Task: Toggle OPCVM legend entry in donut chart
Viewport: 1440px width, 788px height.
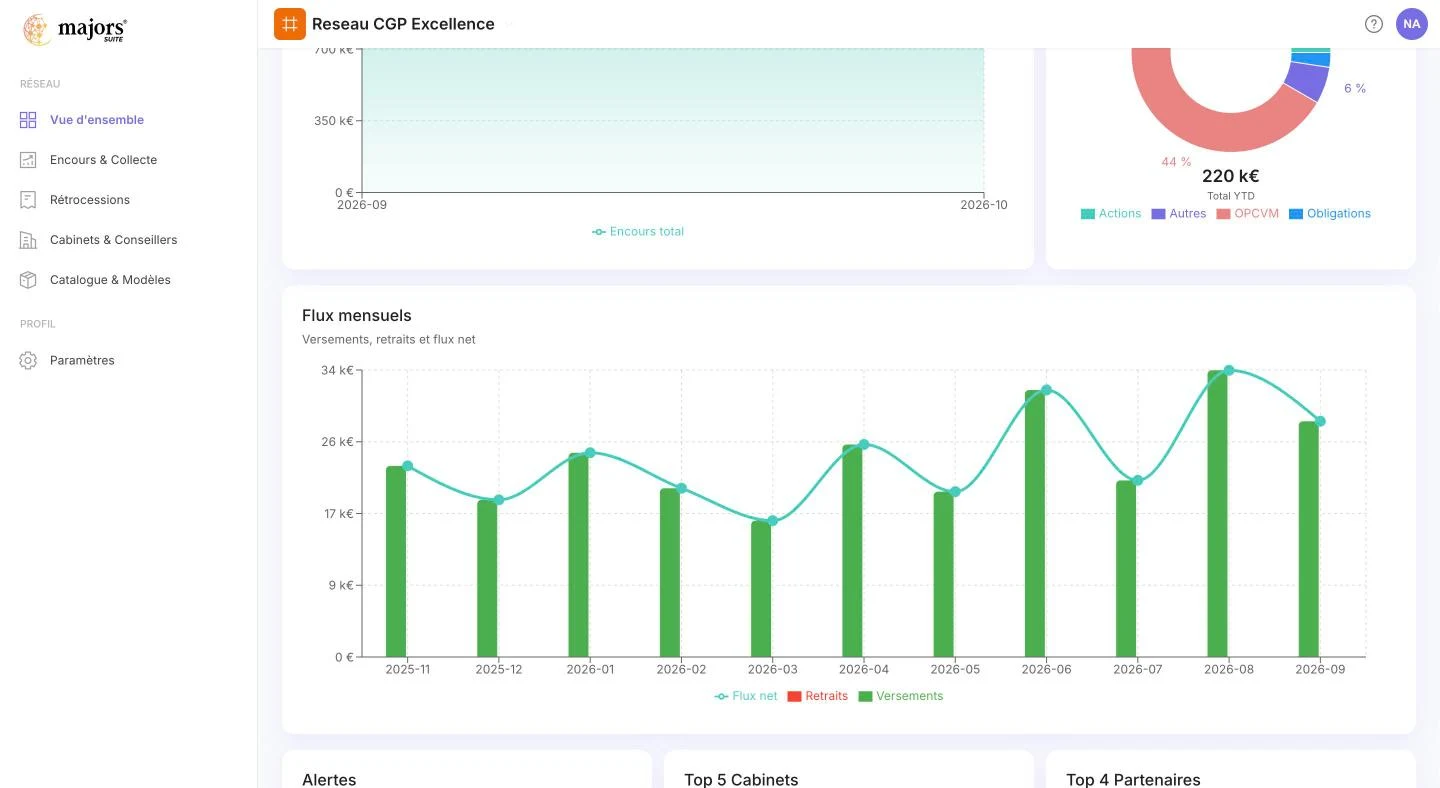Action: click(1248, 214)
